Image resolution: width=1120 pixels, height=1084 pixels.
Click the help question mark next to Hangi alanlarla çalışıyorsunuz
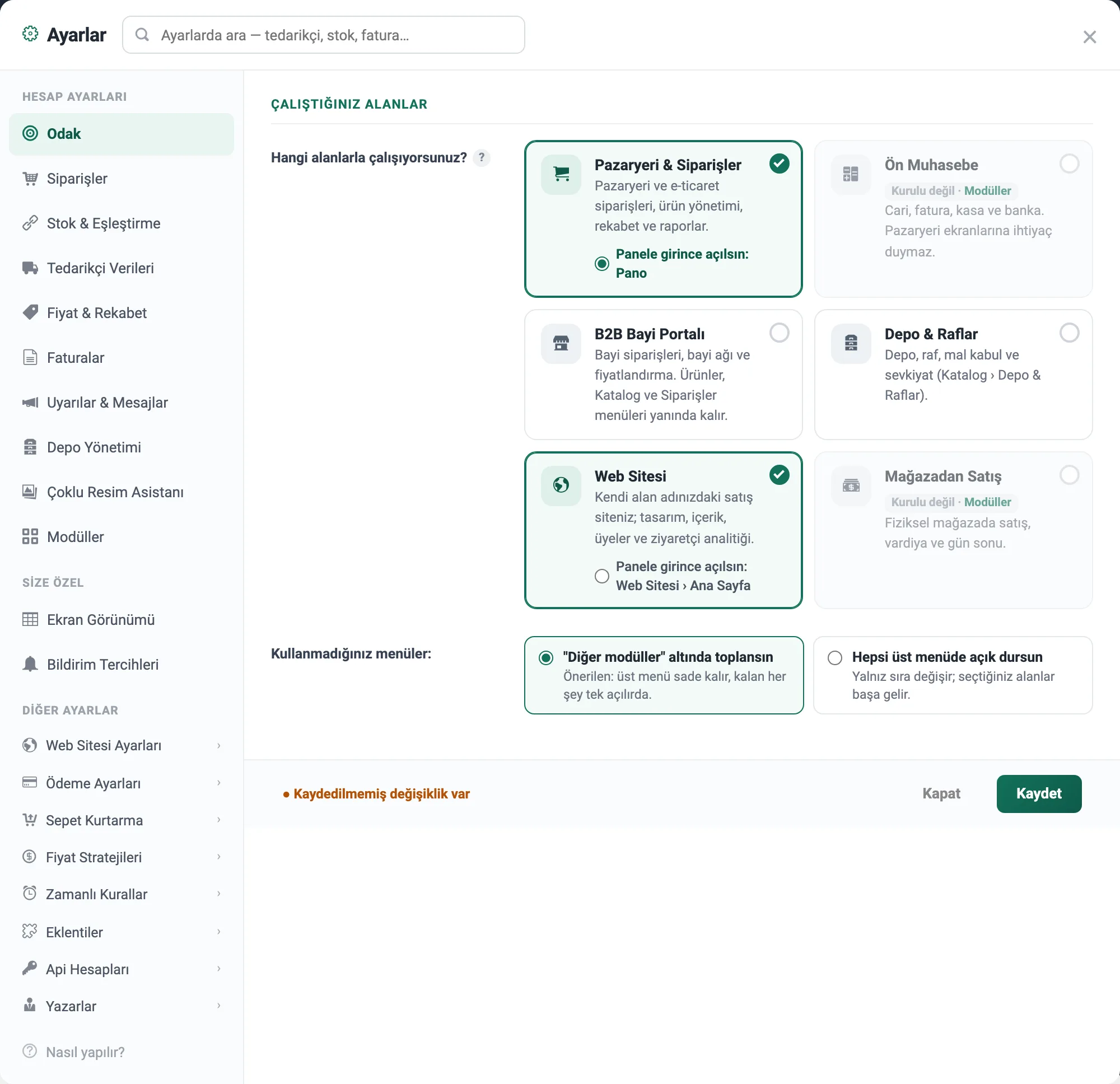pos(482,157)
